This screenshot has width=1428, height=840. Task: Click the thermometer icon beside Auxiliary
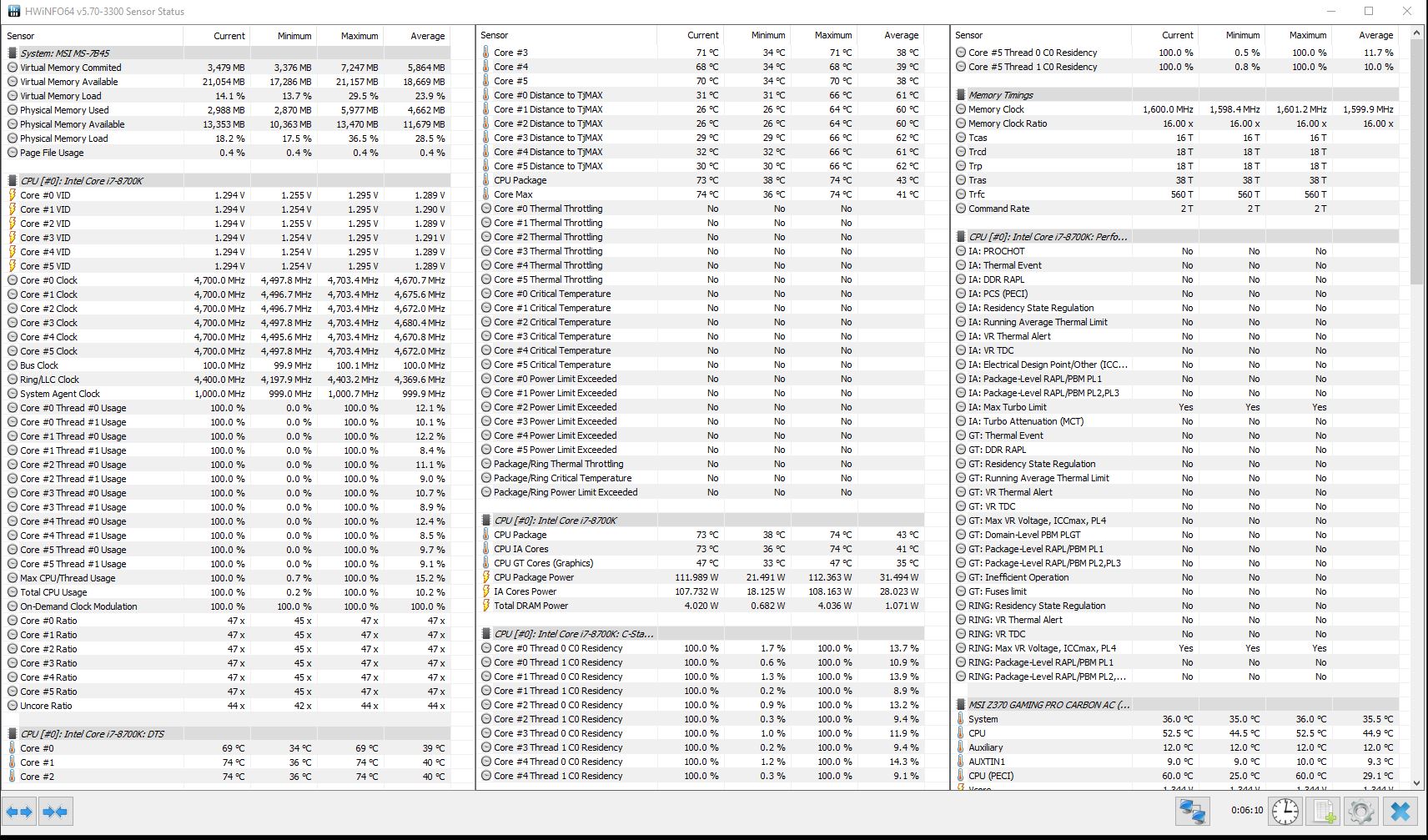point(961,747)
